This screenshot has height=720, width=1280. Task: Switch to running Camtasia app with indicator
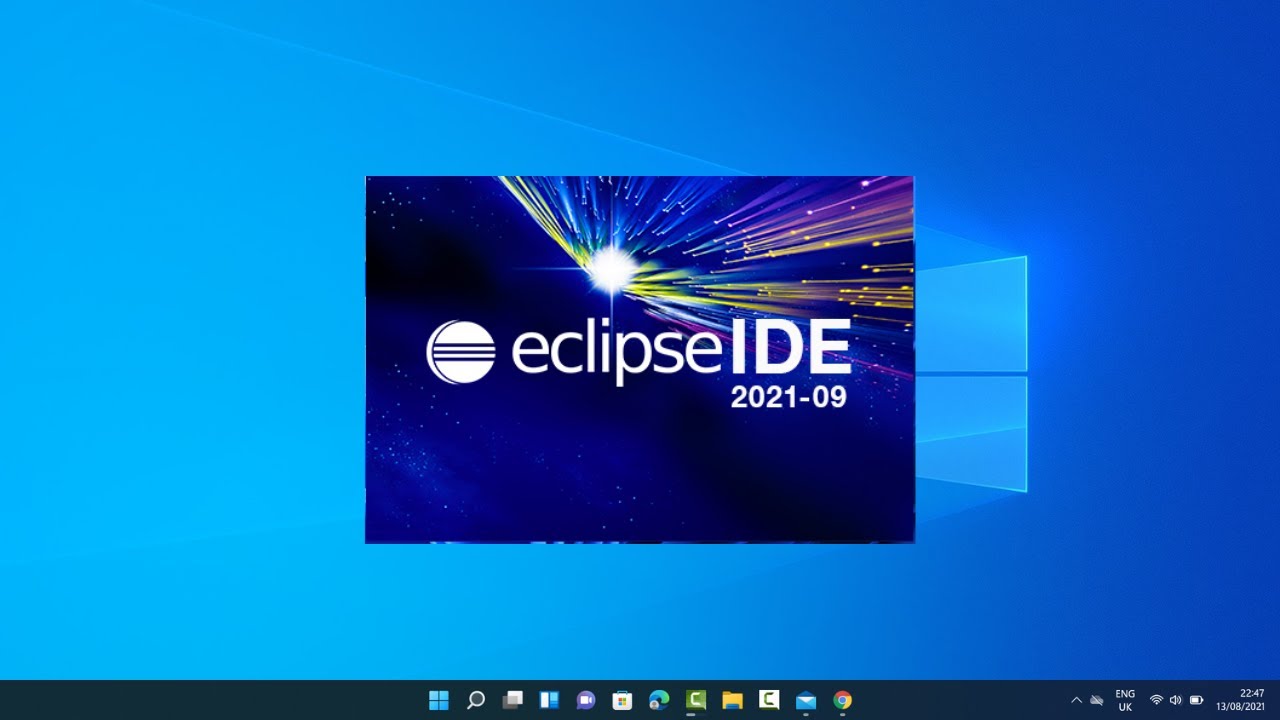tap(696, 700)
